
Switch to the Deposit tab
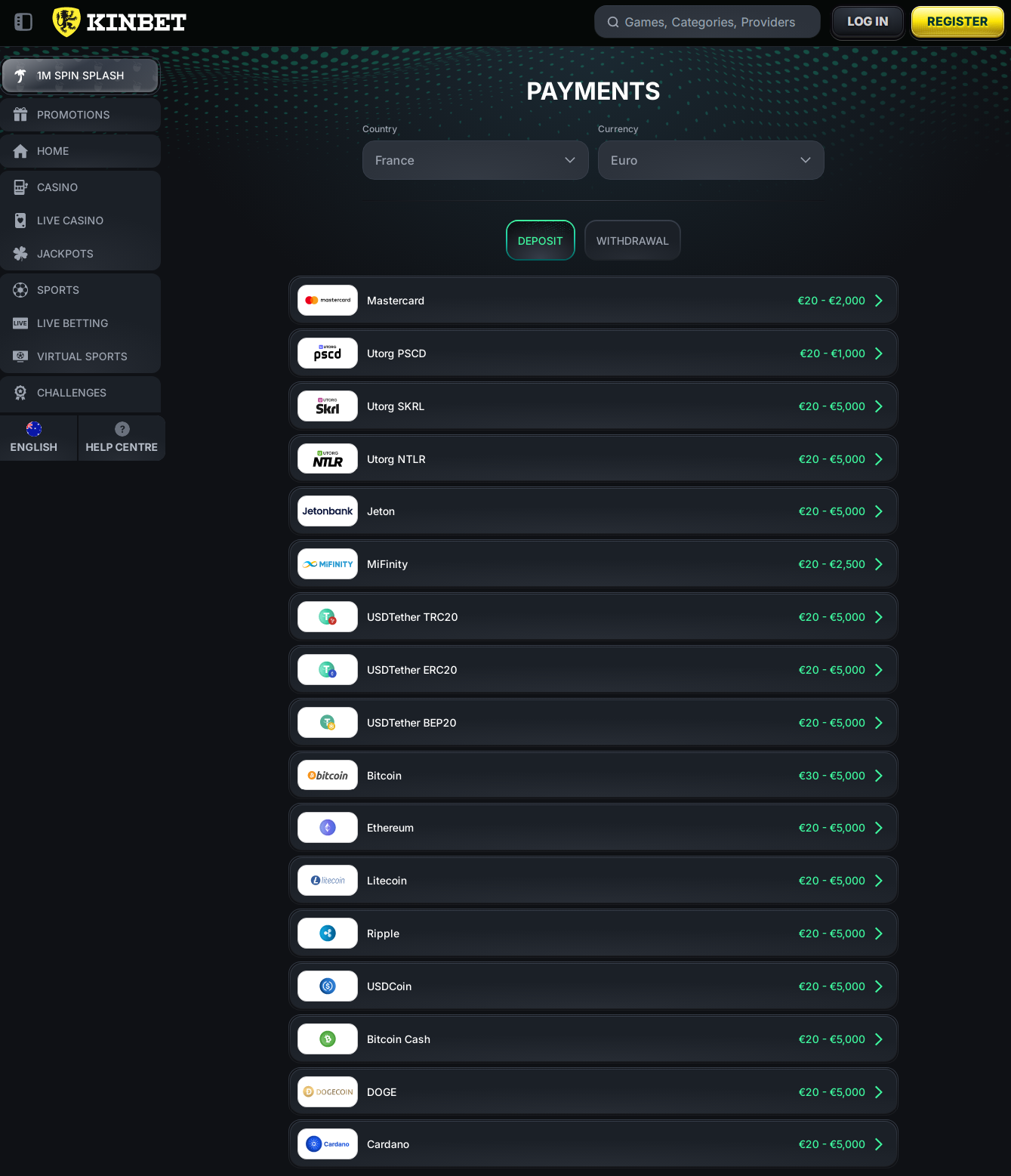(x=541, y=240)
